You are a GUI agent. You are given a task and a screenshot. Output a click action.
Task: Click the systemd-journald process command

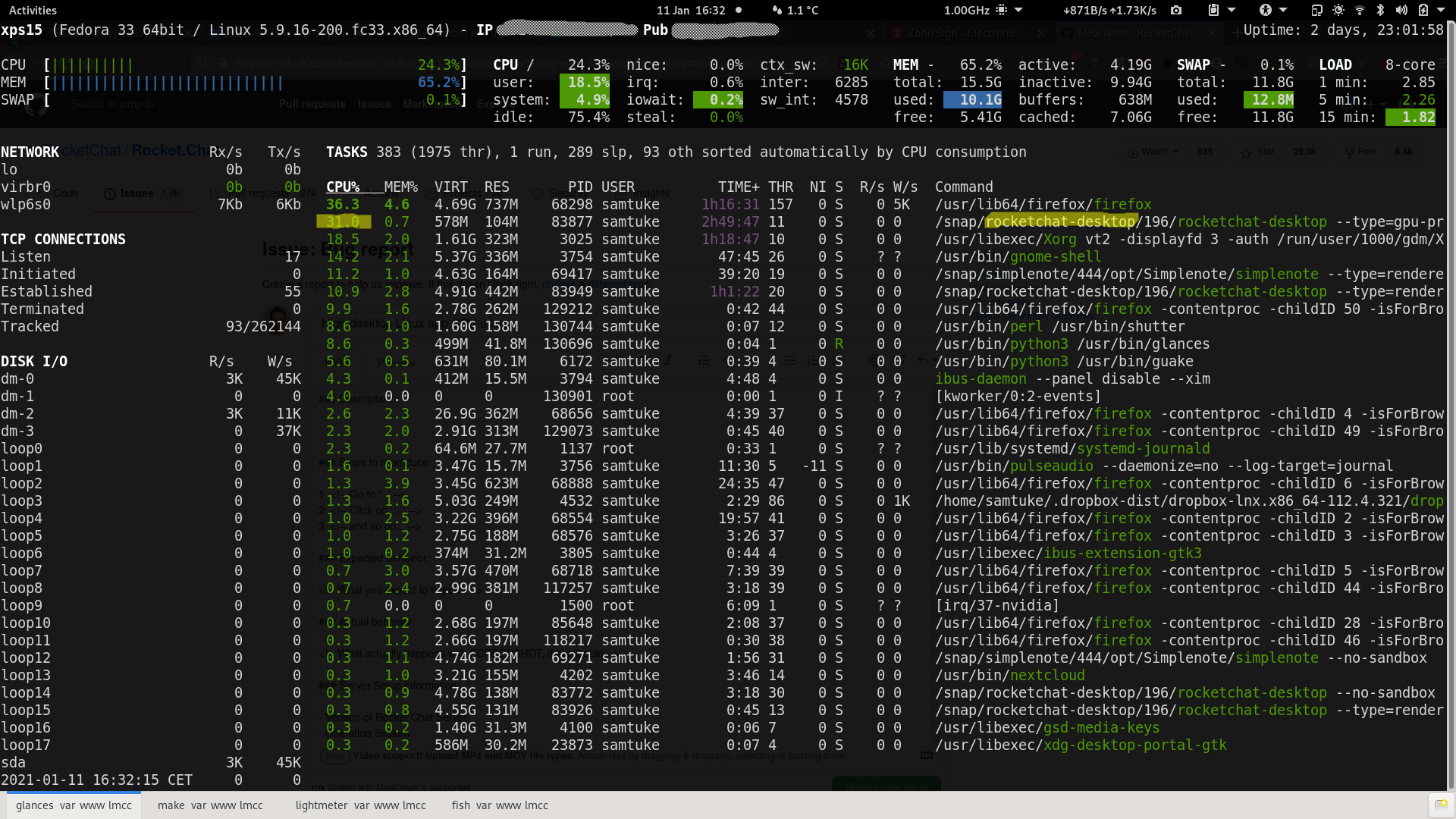tap(1072, 449)
